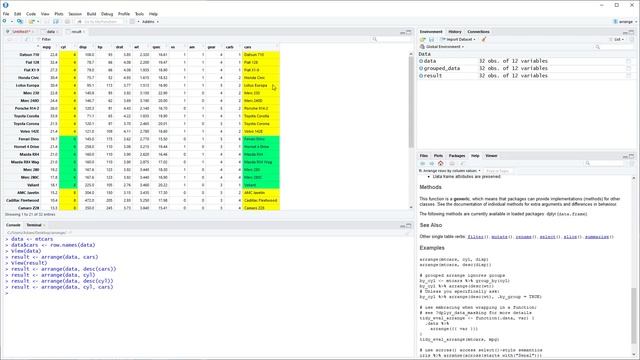Switch to the Untitled1 script tab

(20, 32)
